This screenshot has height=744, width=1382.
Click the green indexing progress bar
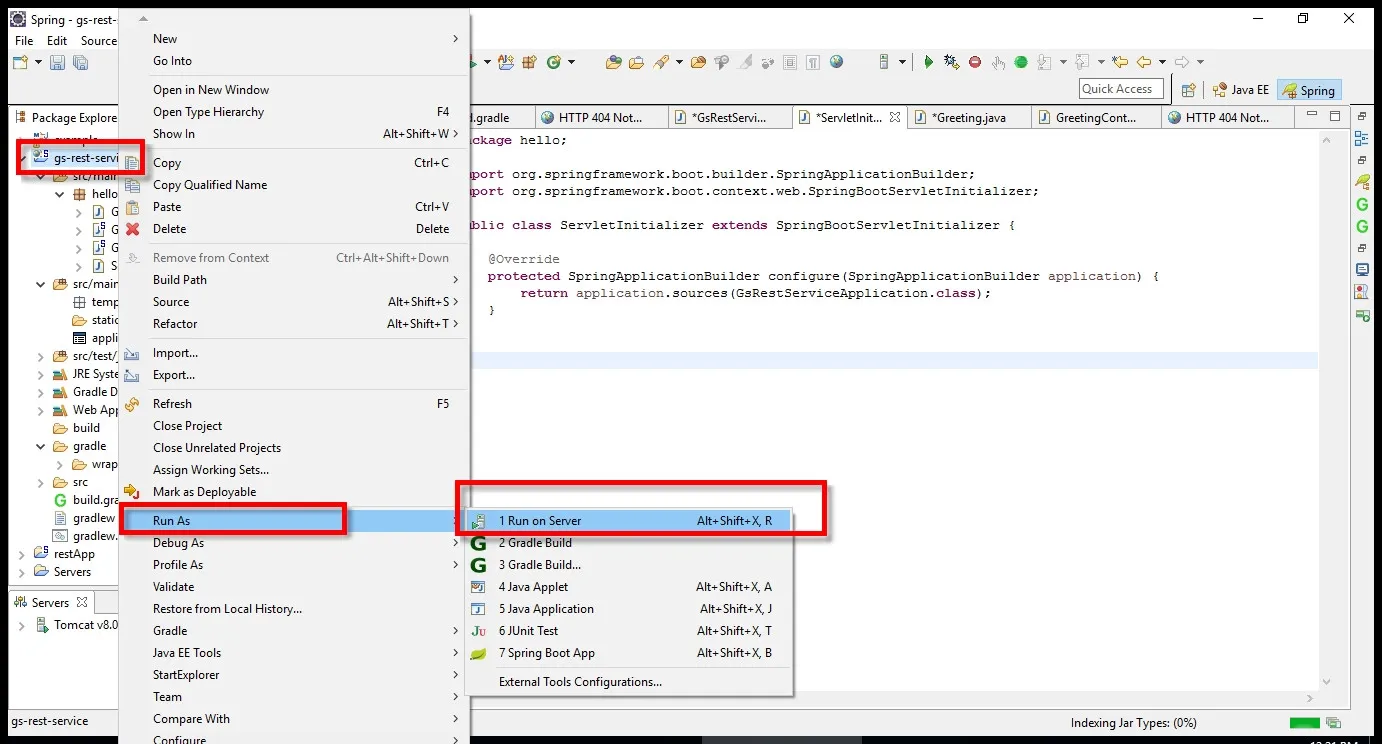pyautogui.click(x=1303, y=723)
